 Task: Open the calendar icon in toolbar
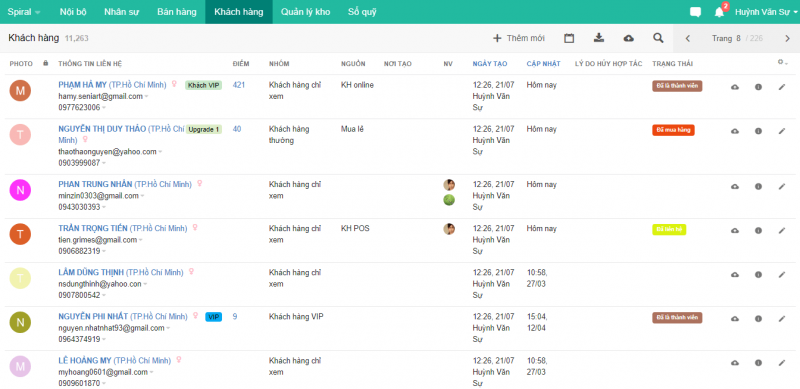click(569, 38)
